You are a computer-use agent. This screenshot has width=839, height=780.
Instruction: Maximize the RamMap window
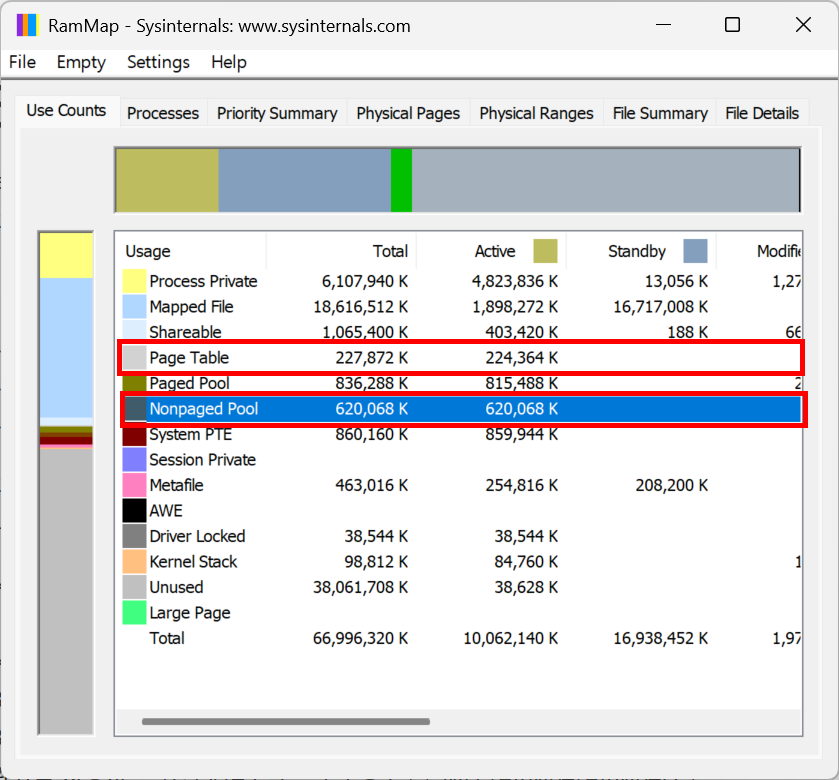click(733, 25)
